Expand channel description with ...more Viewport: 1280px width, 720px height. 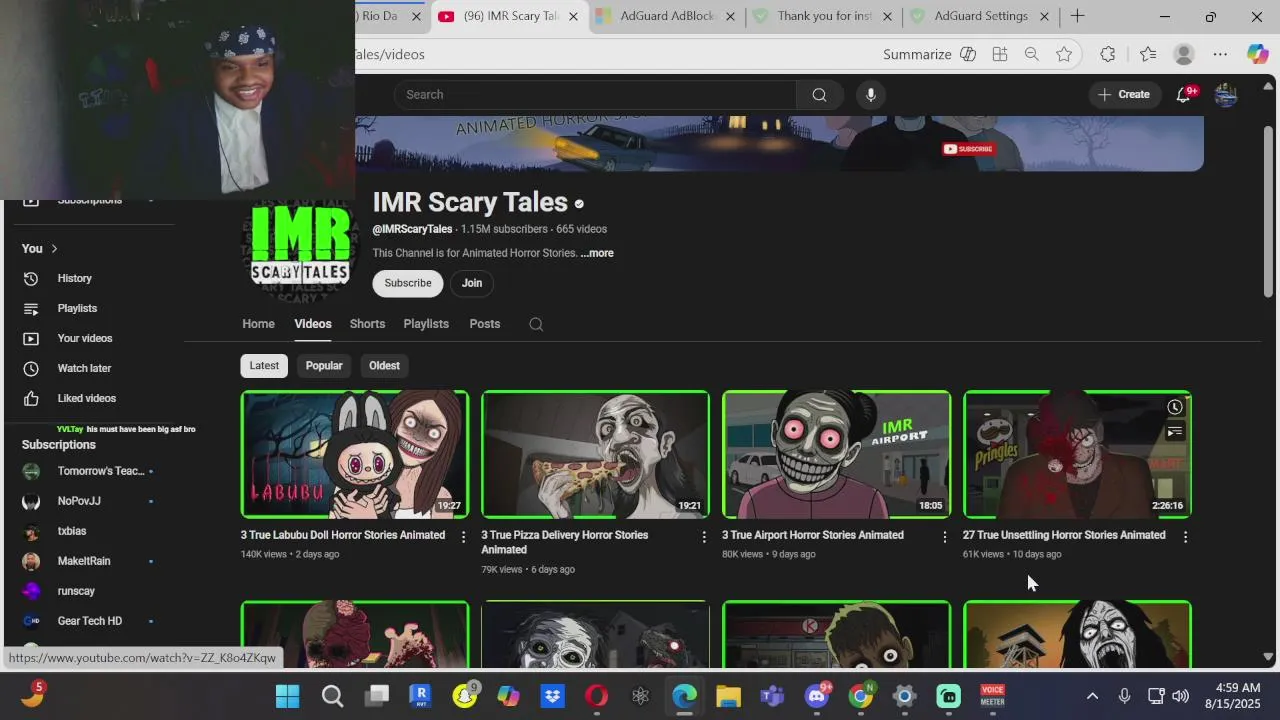(597, 253)
